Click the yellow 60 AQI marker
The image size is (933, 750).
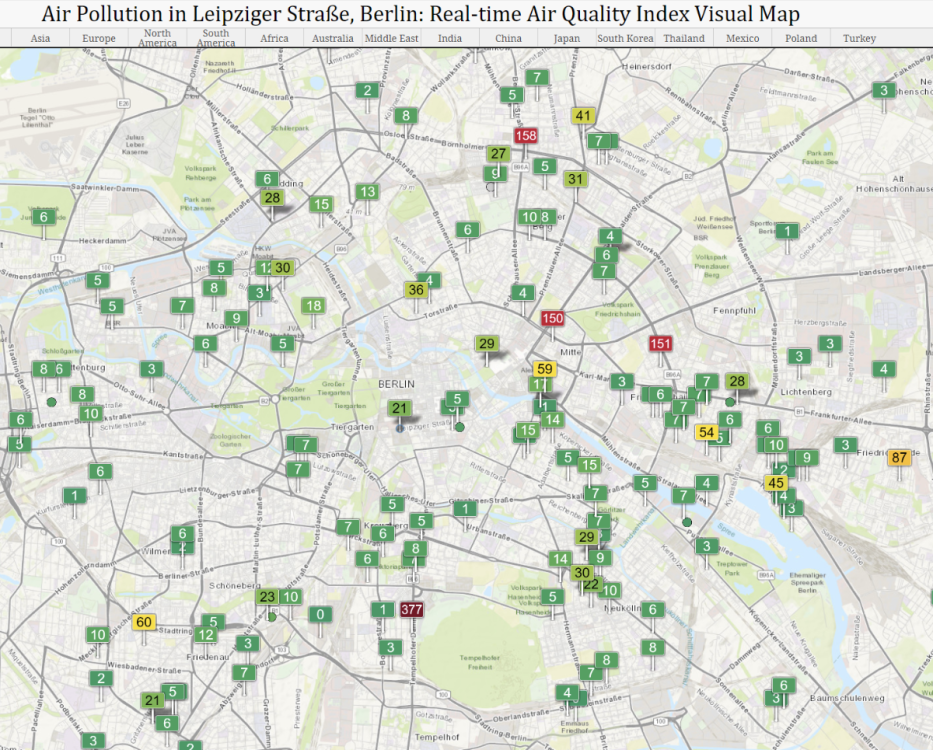click(143, 622)
